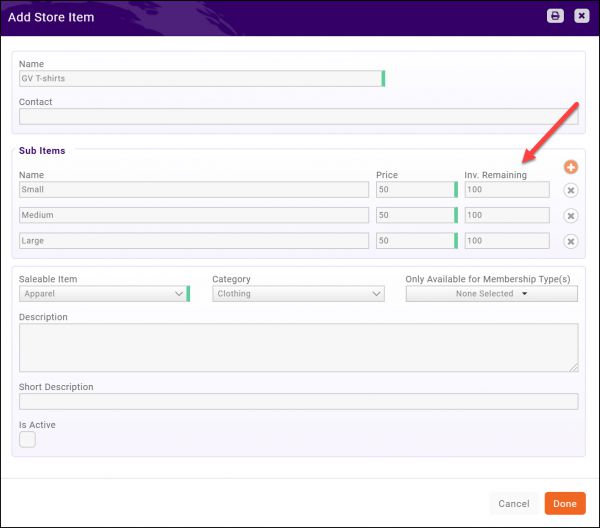The width and height of the screenshot is (600, 528).
Task: Click the Cancel button
Action: click(513, 503)
